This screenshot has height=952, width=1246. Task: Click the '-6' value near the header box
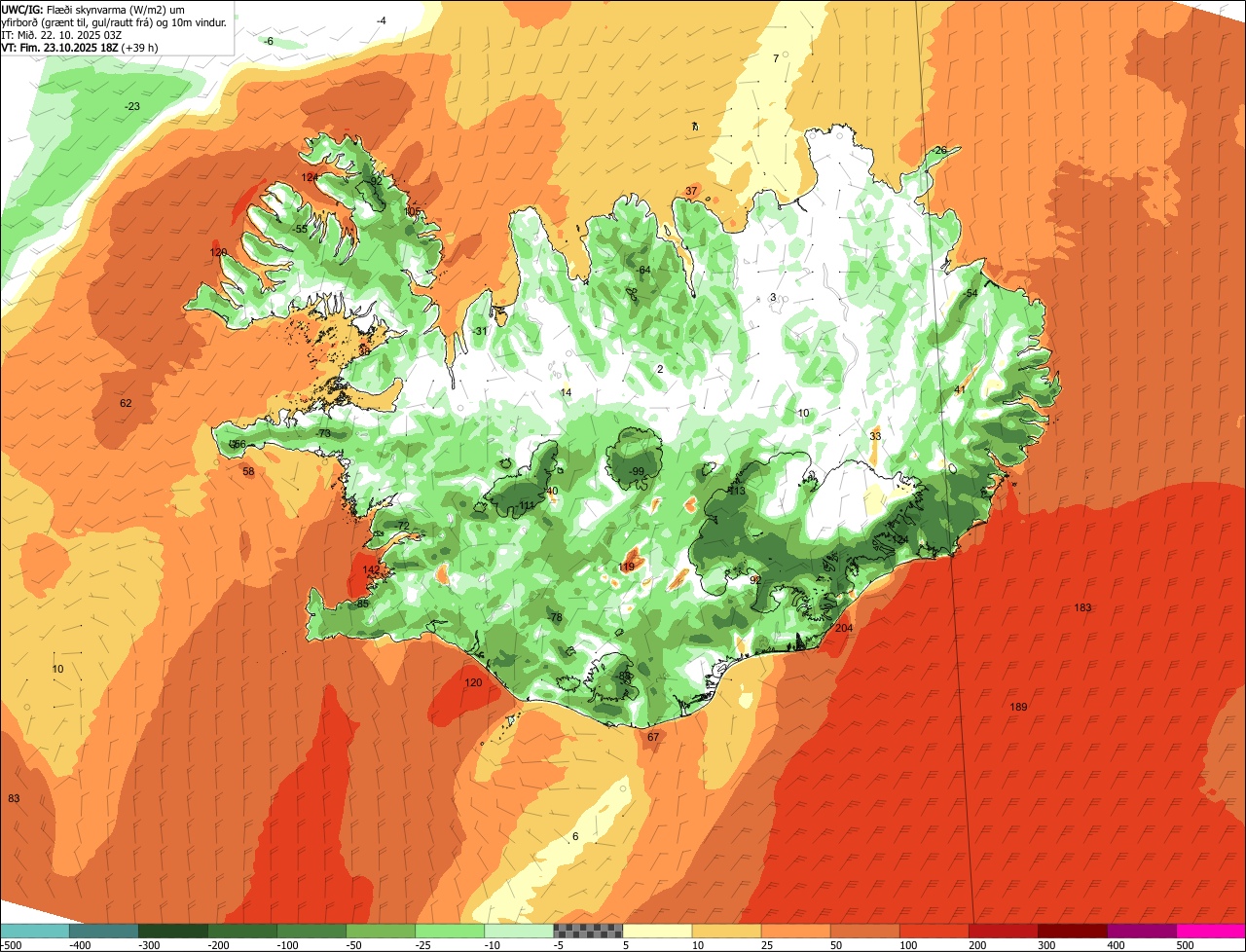click(268, 41)
